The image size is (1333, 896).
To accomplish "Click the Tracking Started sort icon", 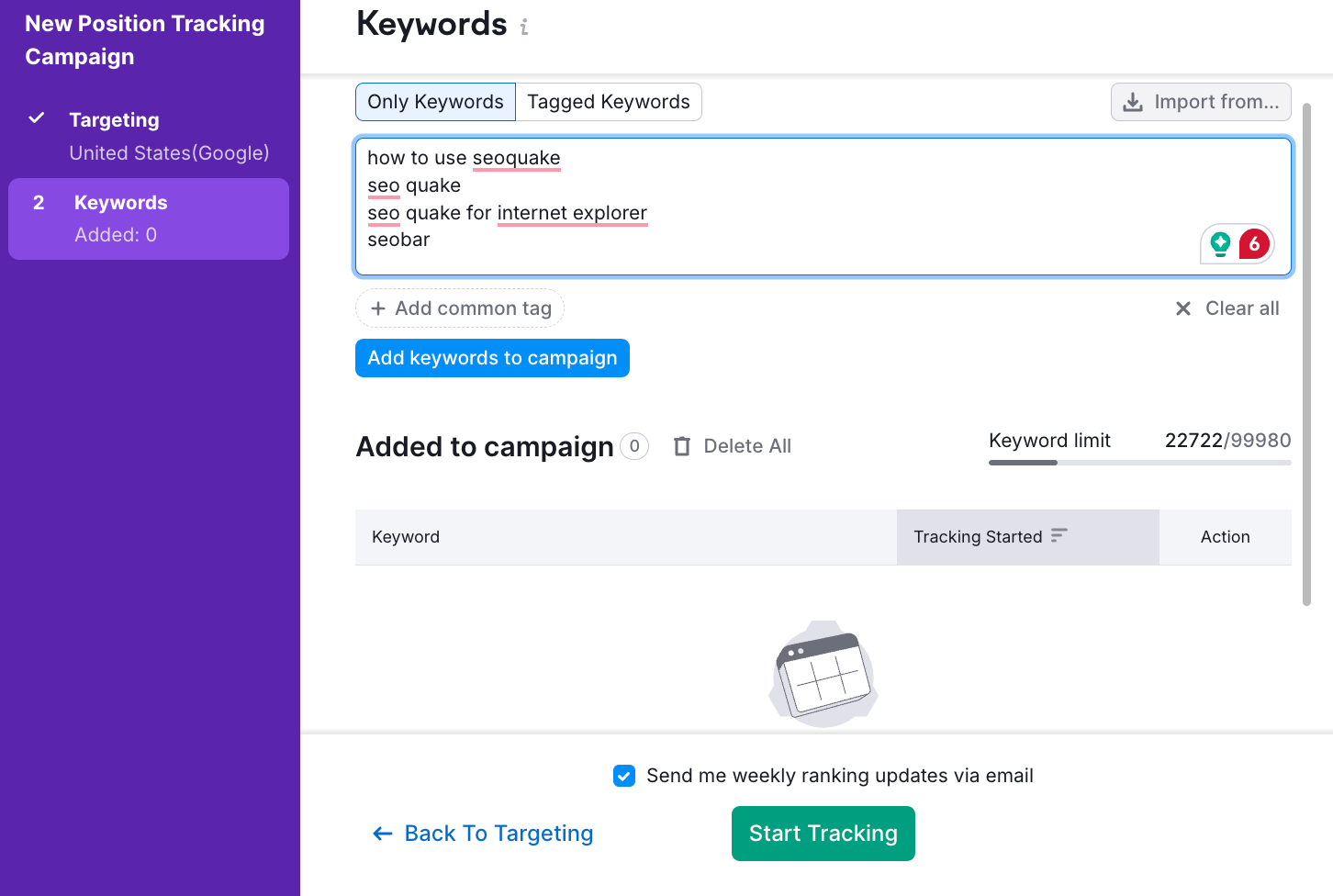I will (x=1059, y=536).
